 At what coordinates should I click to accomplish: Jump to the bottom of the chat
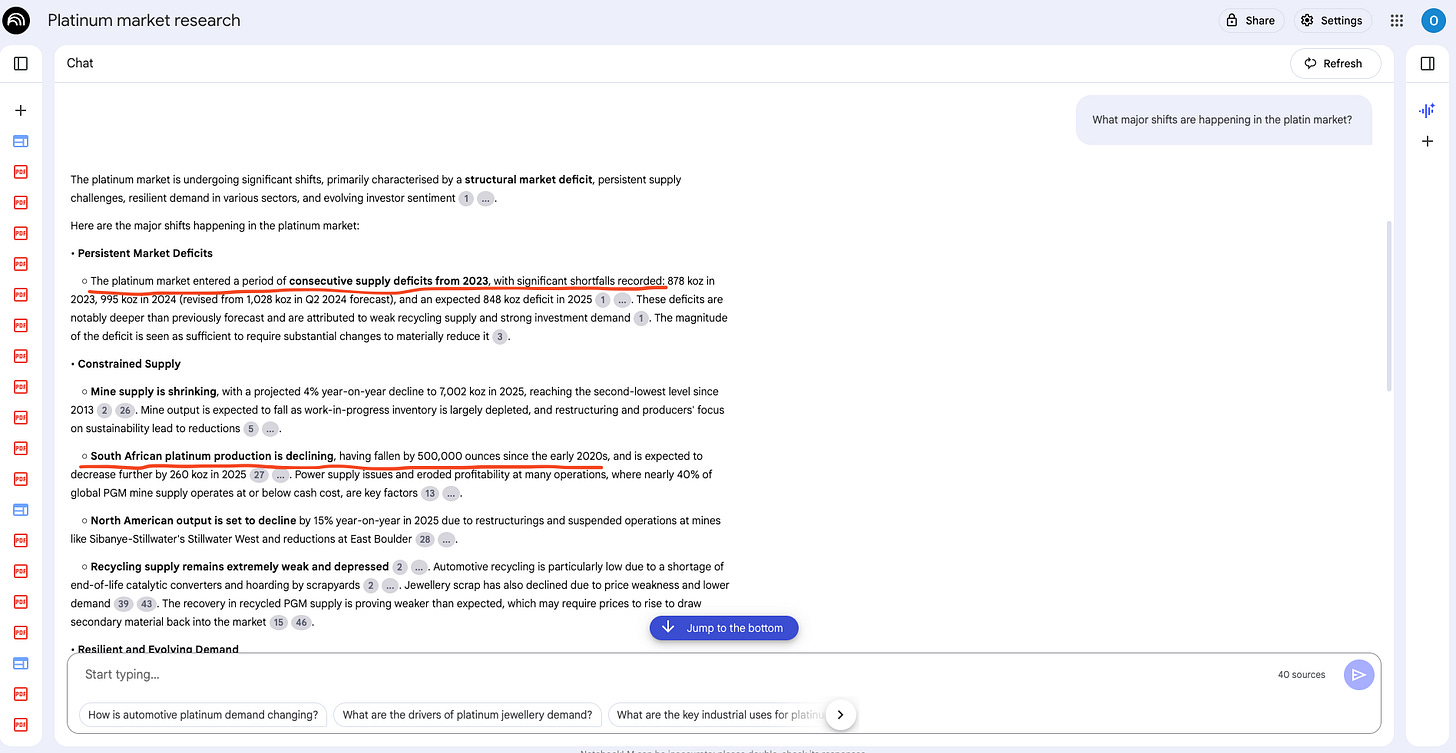724,628
